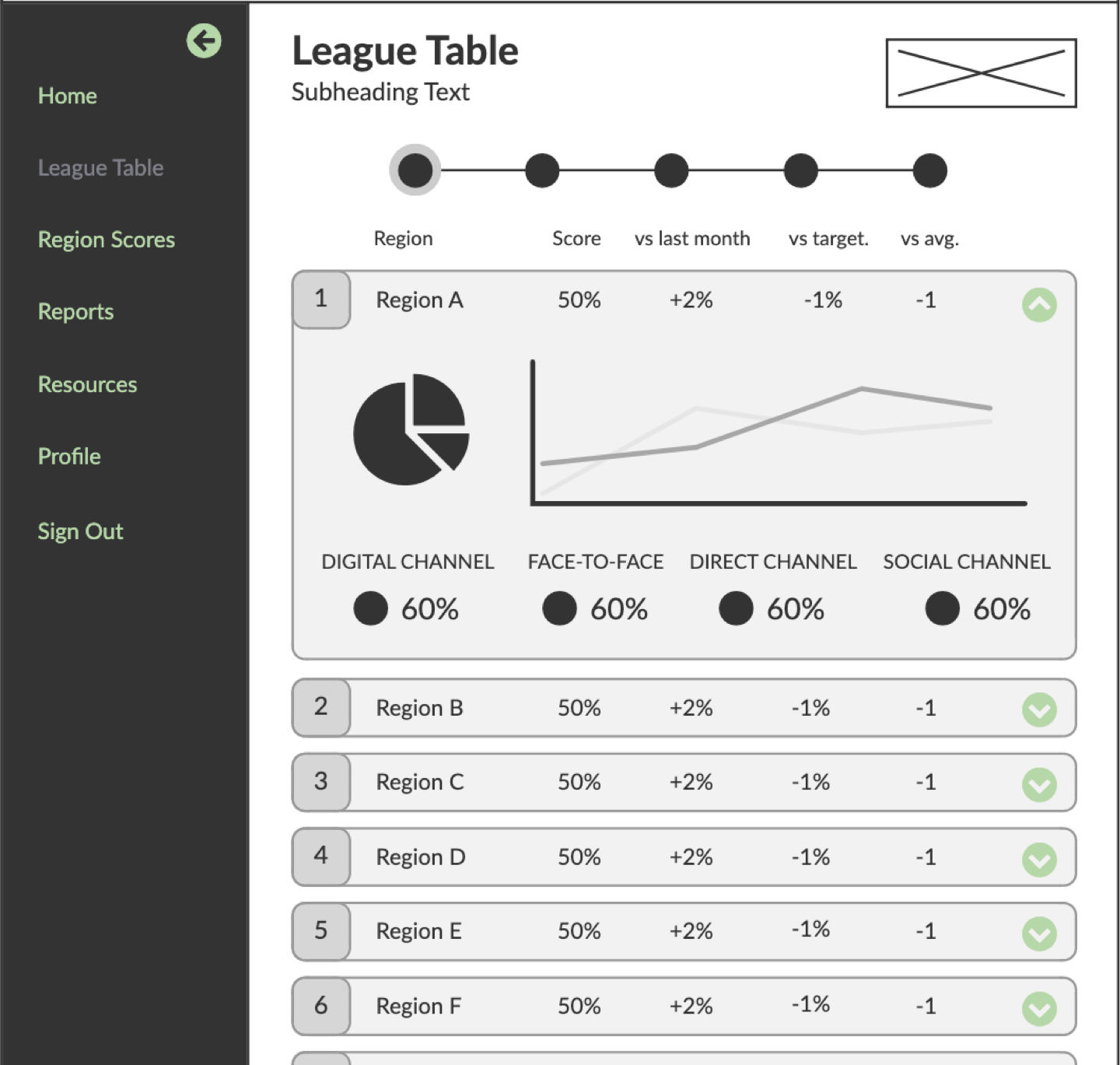Expand the Region B row

click(x=1038, y=708)
